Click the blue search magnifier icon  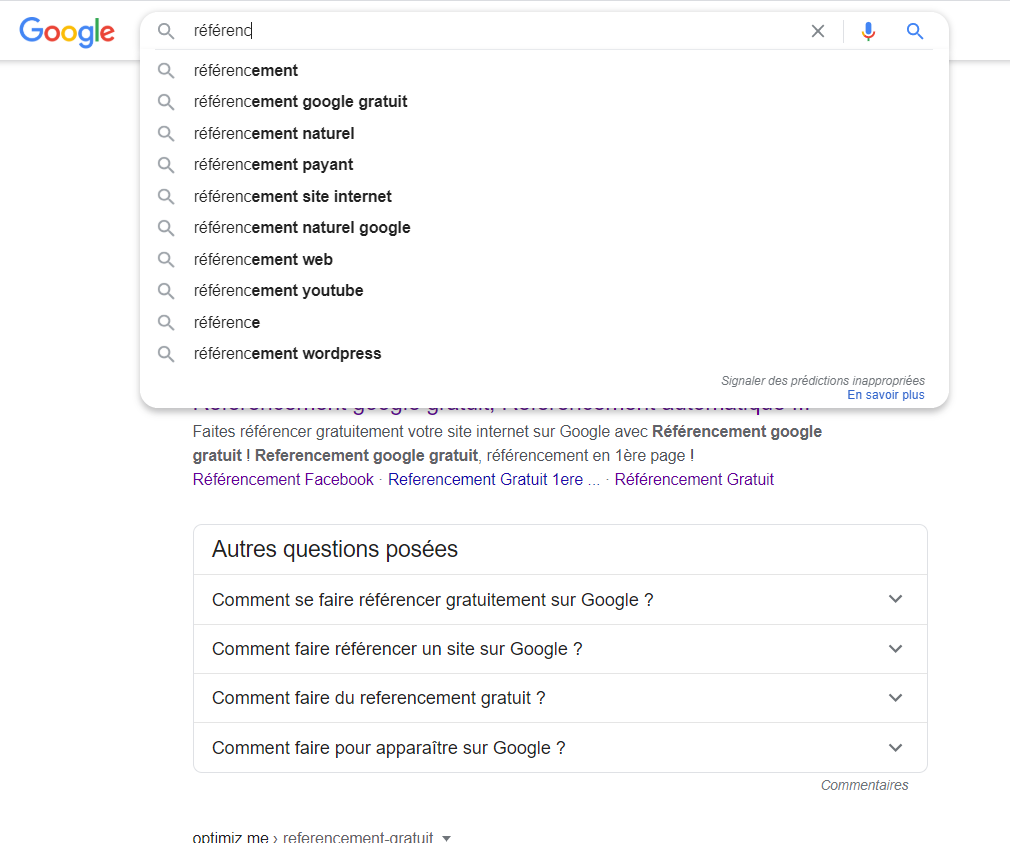914,31
